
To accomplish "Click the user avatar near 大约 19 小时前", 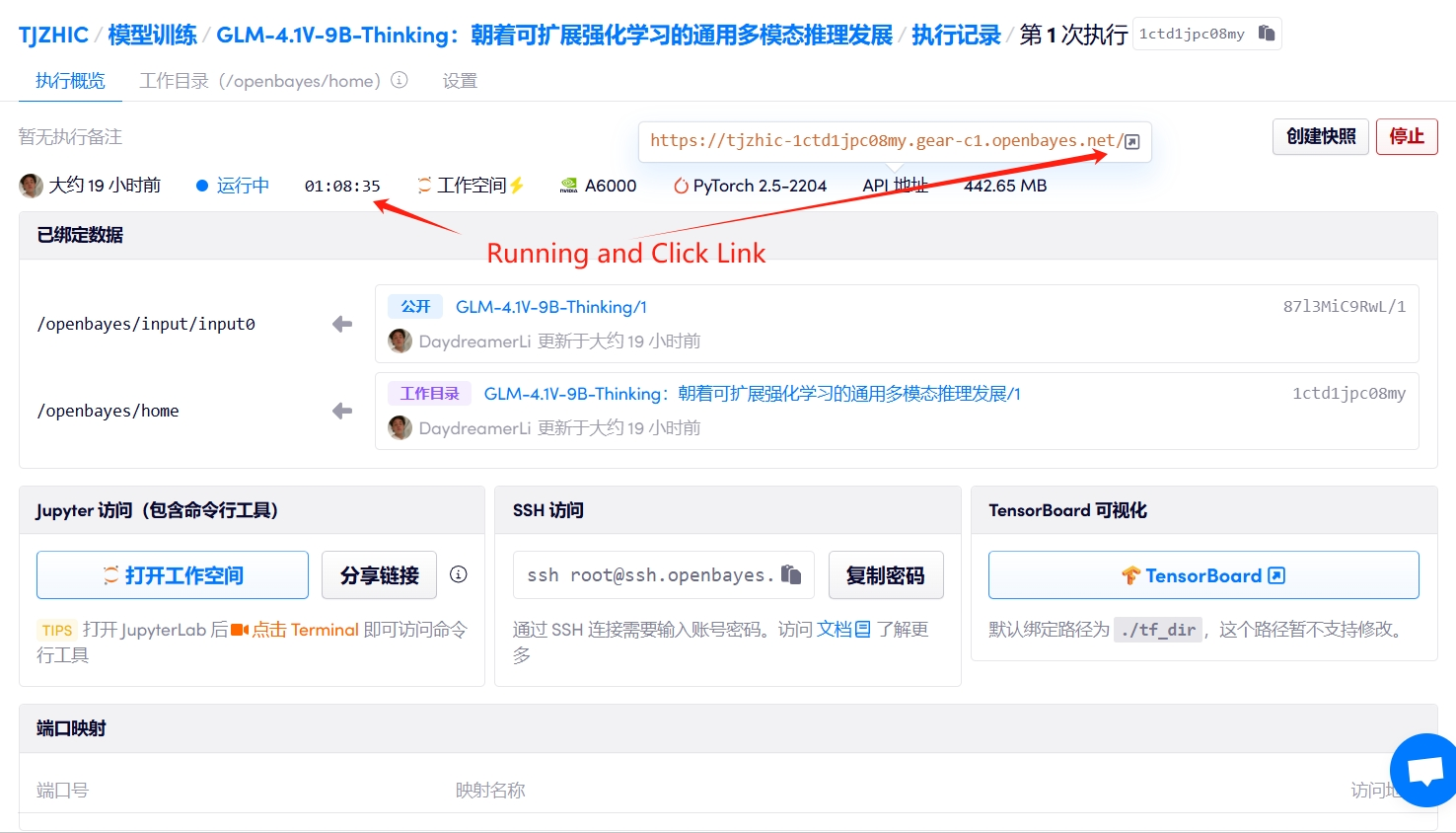I will (32, 186).
